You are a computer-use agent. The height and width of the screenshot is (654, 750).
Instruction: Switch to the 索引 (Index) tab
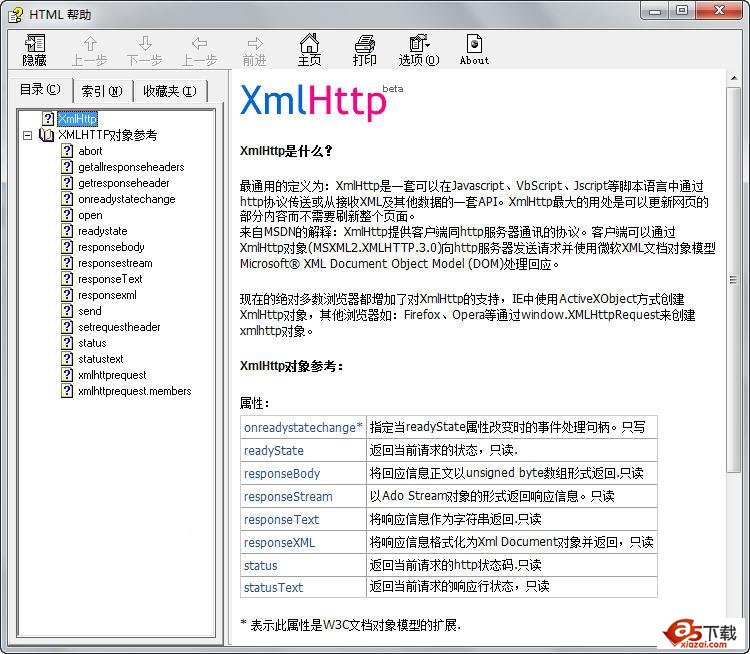pos(102,90)
